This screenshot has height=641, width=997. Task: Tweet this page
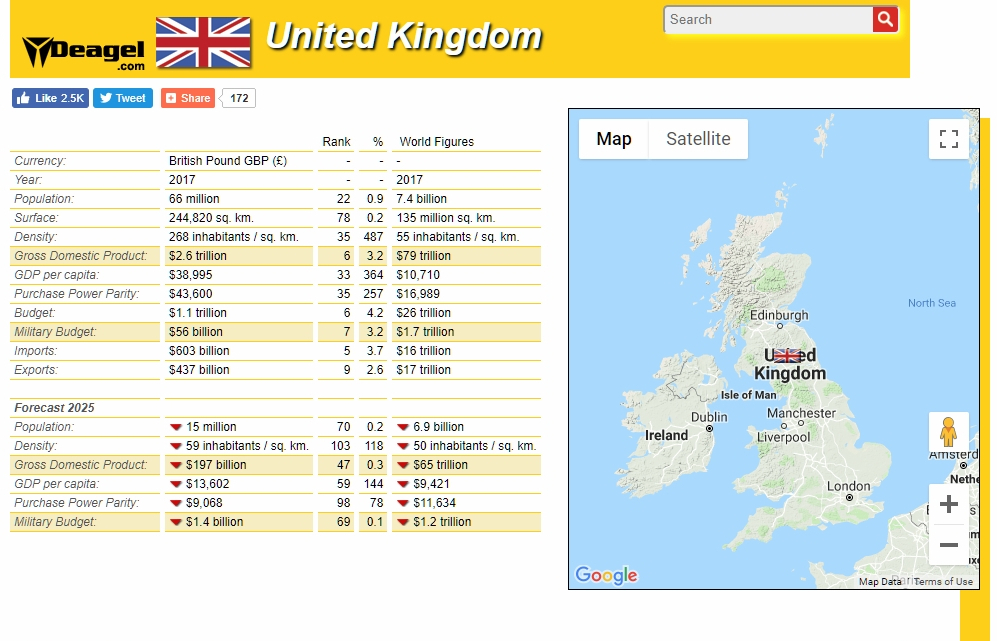(x=123, y=98)
